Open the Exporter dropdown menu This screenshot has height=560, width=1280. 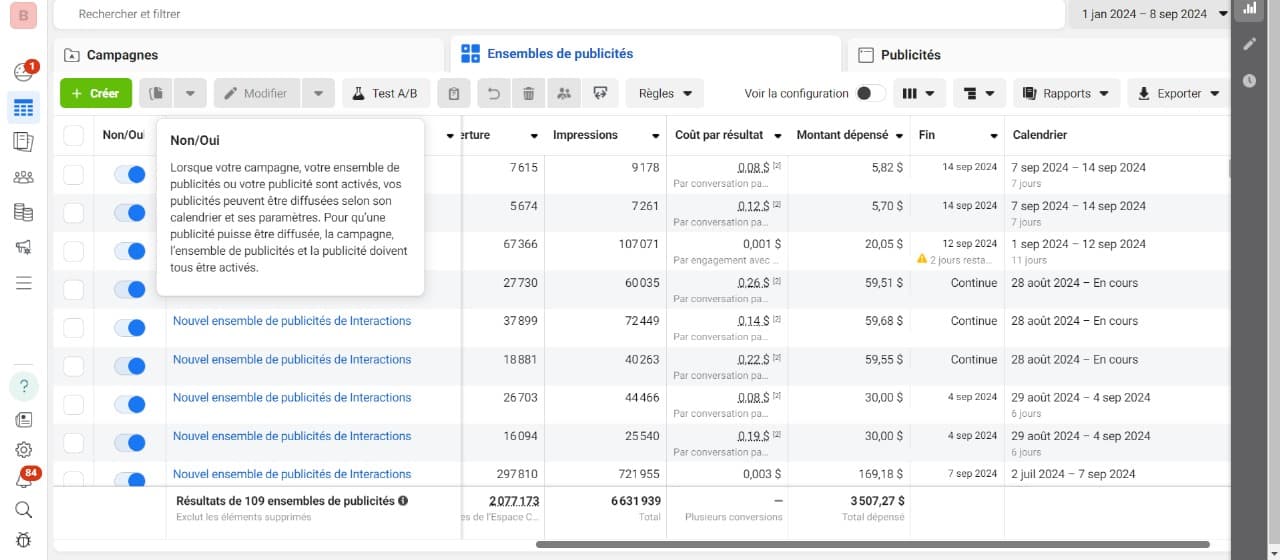[x=1178, y=93]
